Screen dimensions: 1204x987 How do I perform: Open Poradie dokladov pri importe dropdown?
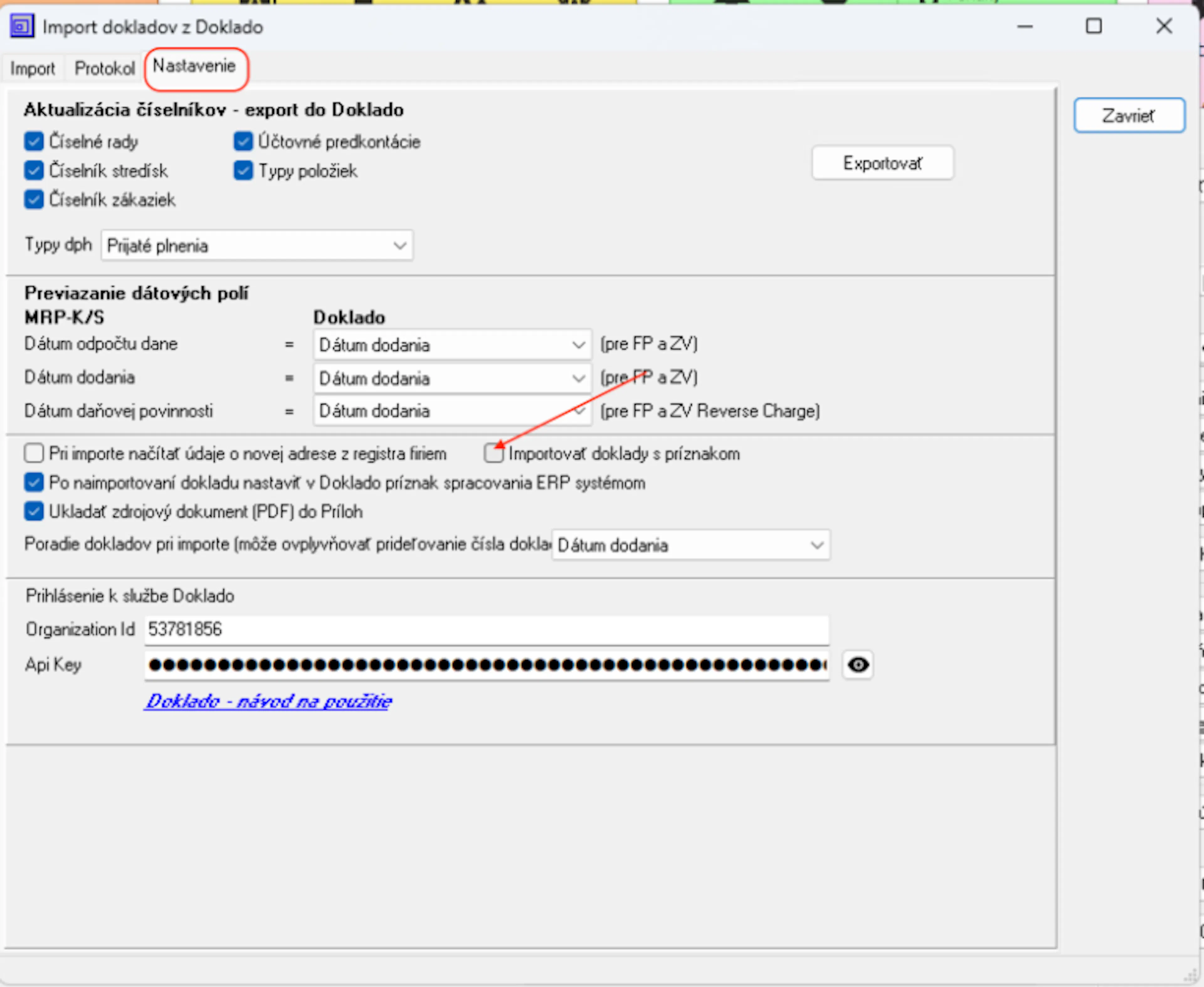coord(691,545)
